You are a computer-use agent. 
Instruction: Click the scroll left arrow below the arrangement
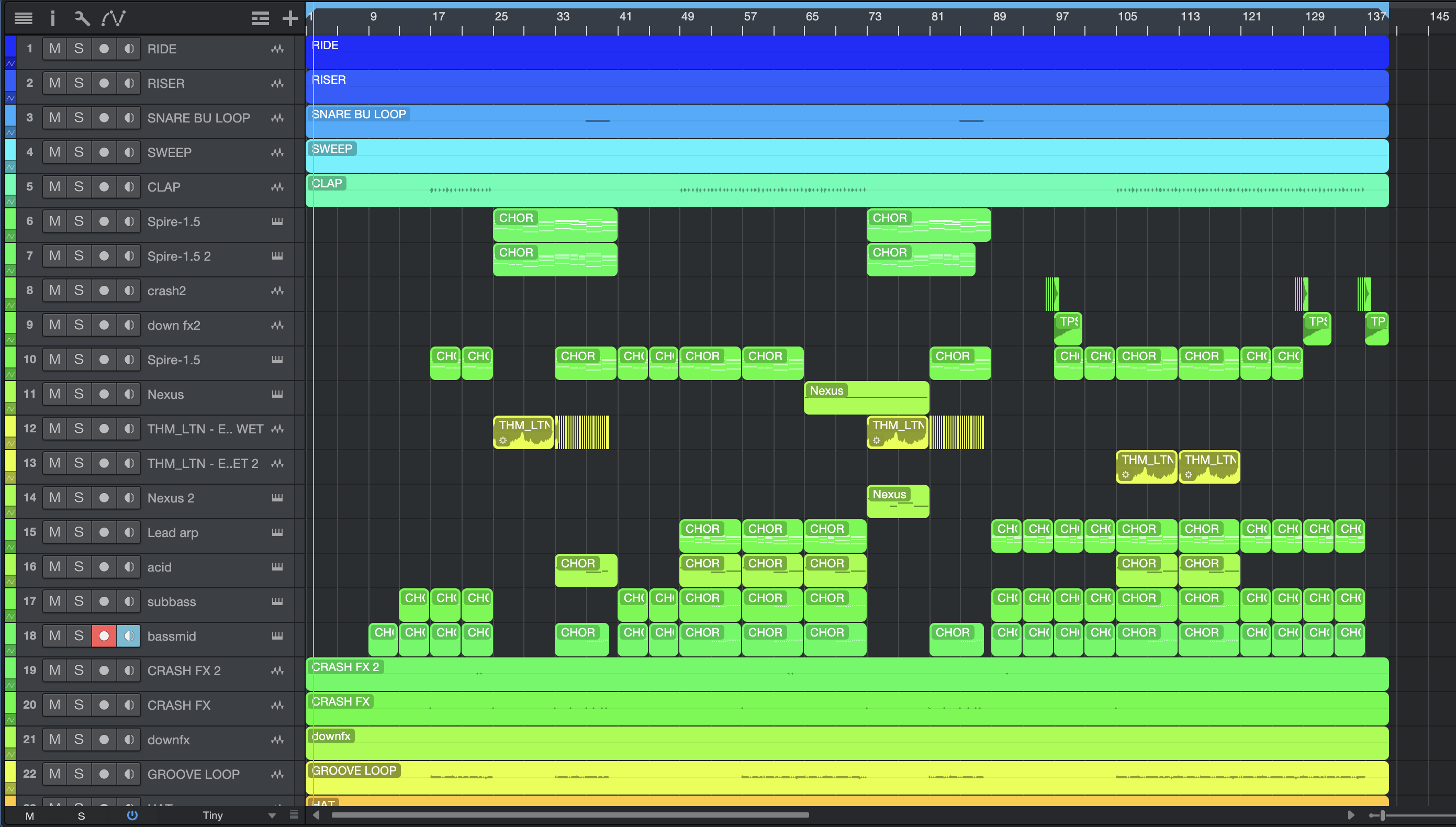[316, 815]
